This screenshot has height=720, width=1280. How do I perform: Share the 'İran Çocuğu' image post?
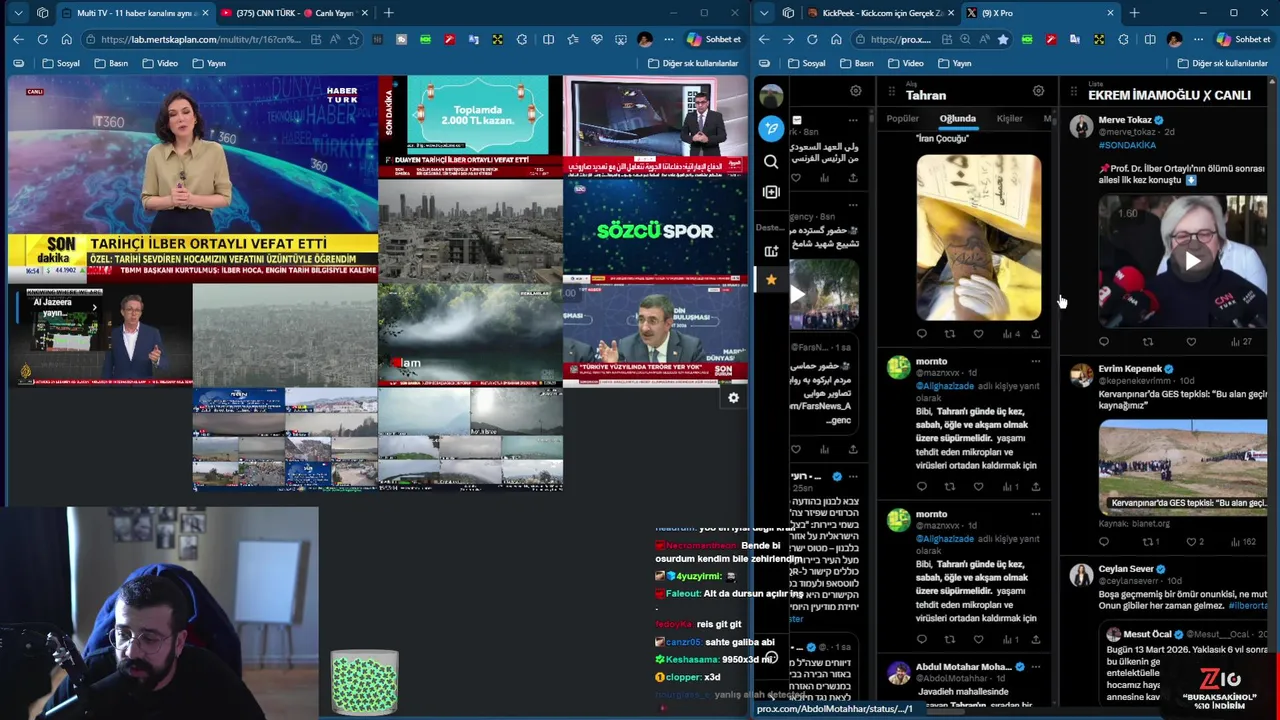coord(1036,334)
